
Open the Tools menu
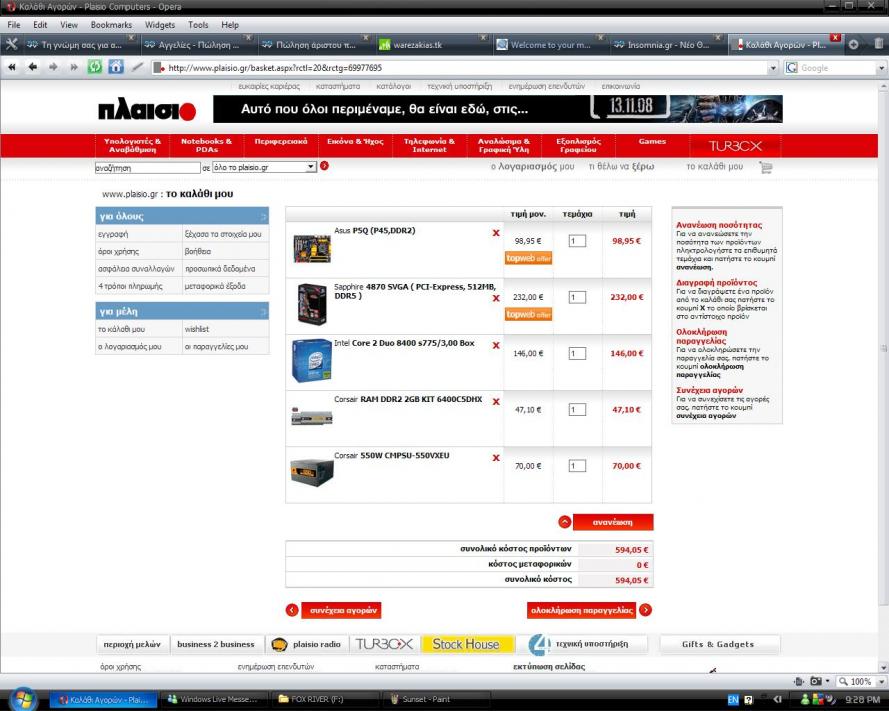tap(198, 25)
